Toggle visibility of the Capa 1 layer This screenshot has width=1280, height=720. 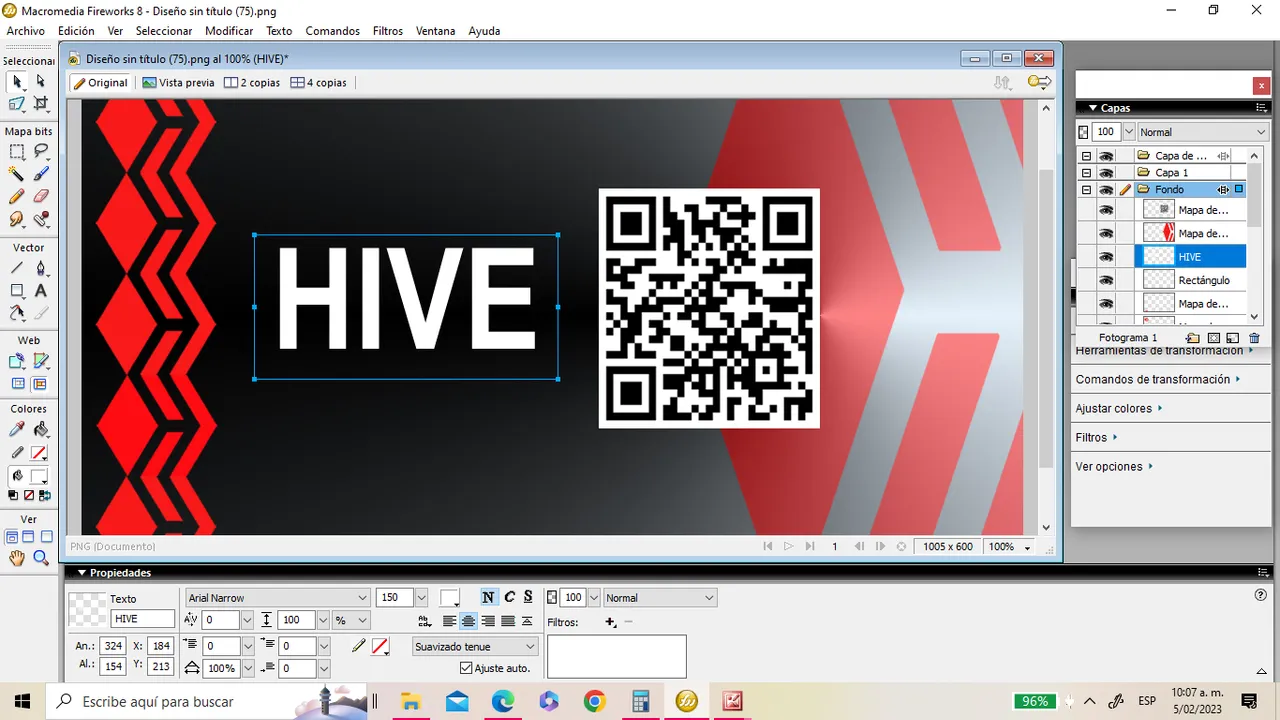click(x=1106, y=173)
